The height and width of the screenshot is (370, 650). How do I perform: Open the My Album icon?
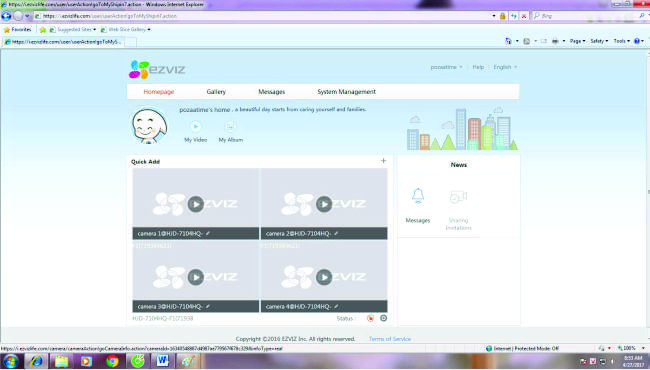[230, 127]
